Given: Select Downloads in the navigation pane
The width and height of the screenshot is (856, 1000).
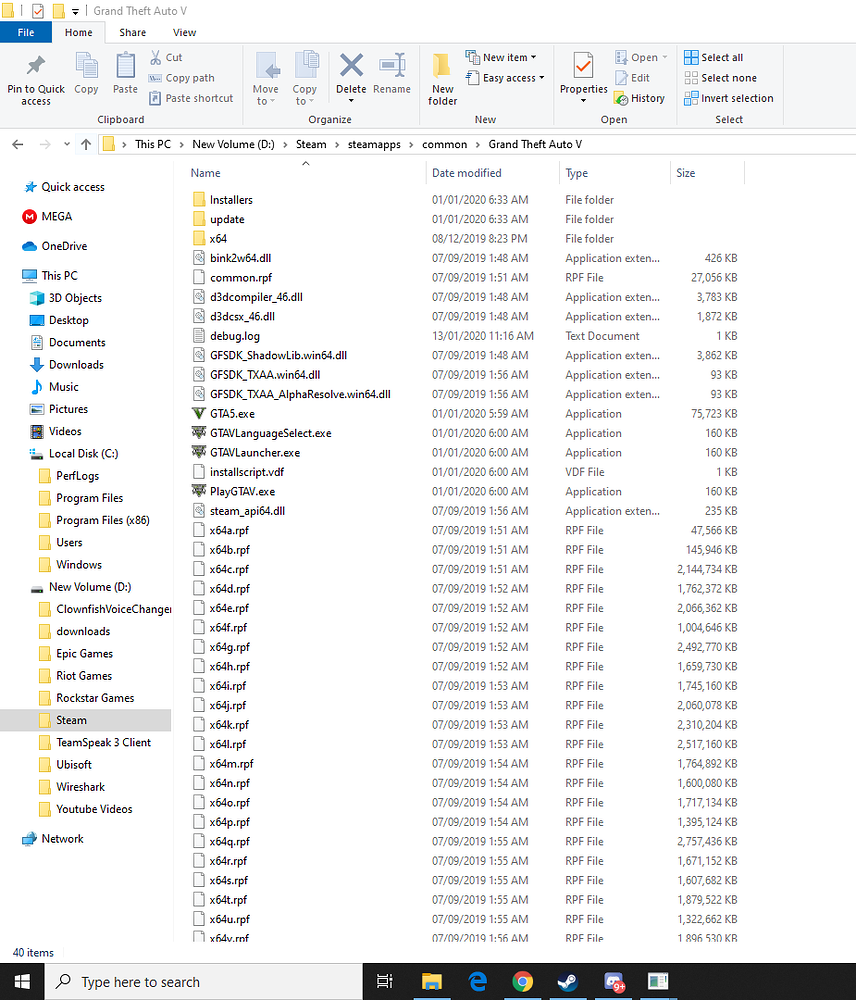Looking at the screenshot, I should coord(66,365).
